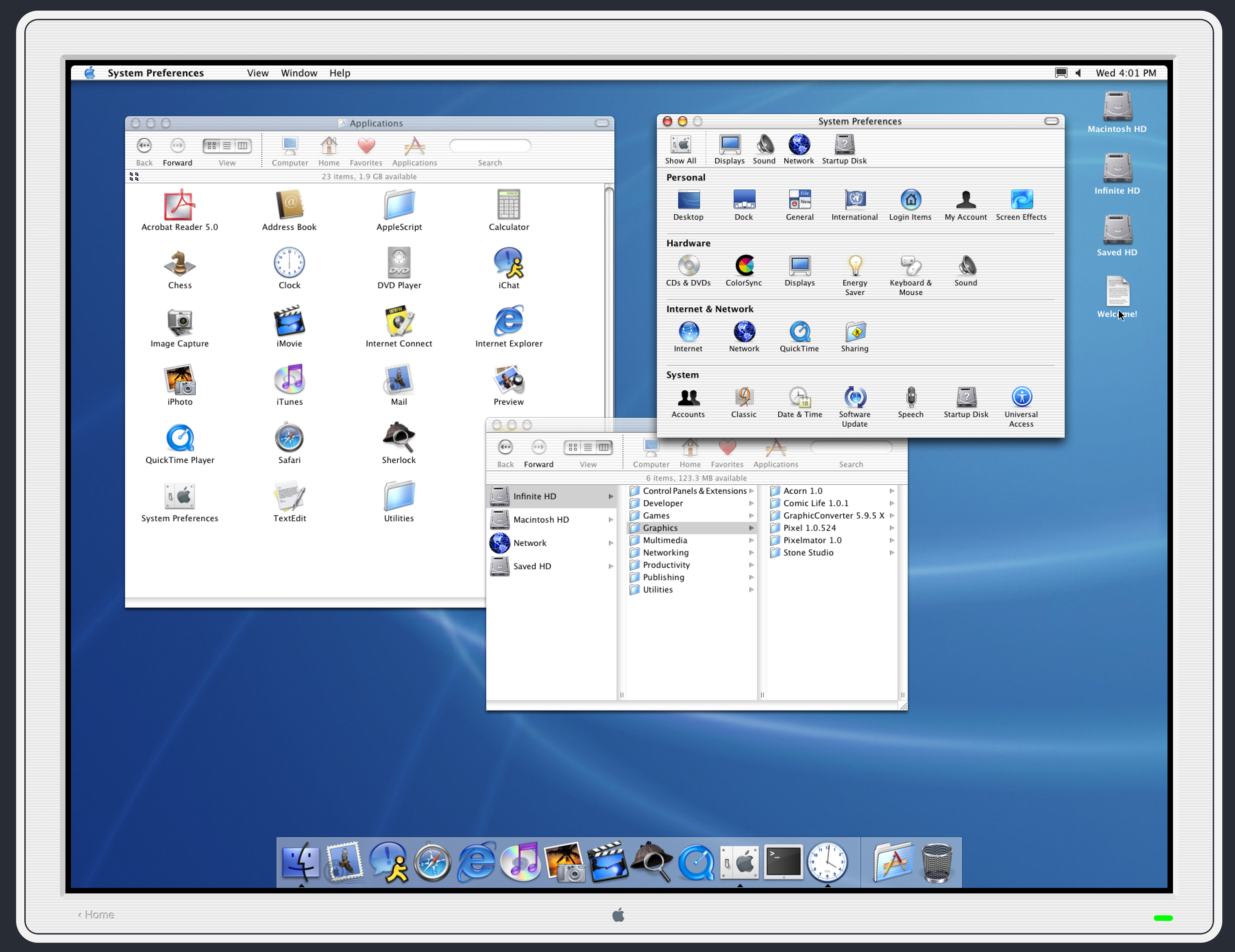Screen dimensions: 1235x952
Task: Open Accounts preferences pane
Action: [688, 403]
